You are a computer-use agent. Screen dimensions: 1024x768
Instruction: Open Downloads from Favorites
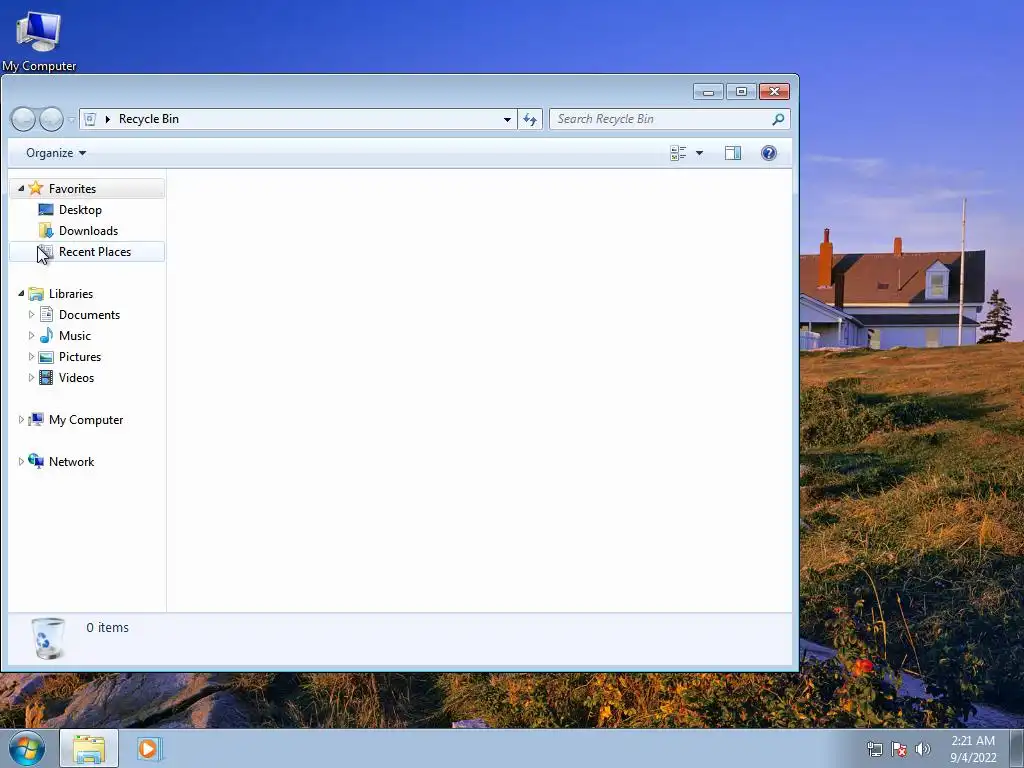tap(88, 231)
